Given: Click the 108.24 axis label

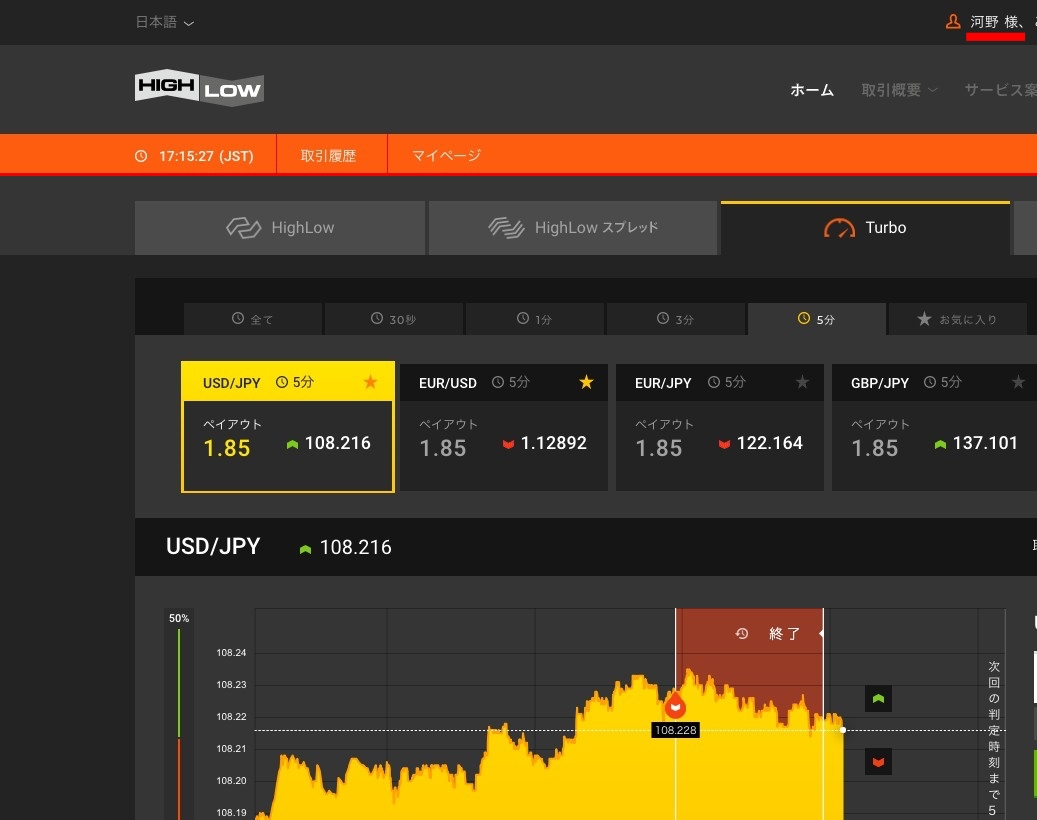Looking at the screenshot, I should click(231, 653).
